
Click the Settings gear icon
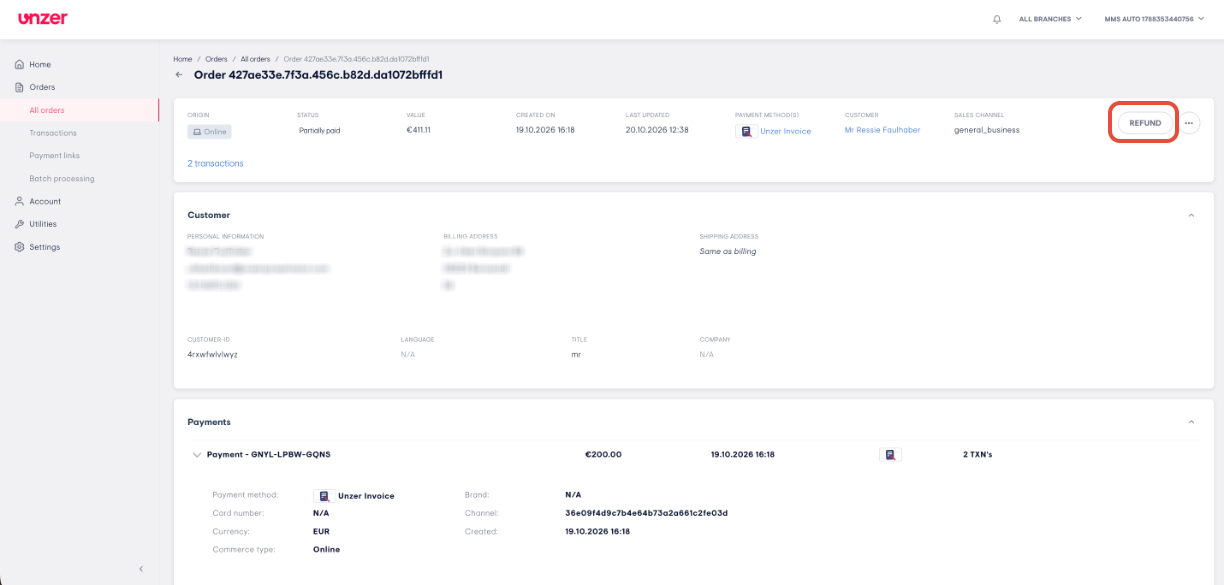coord(19,247)
